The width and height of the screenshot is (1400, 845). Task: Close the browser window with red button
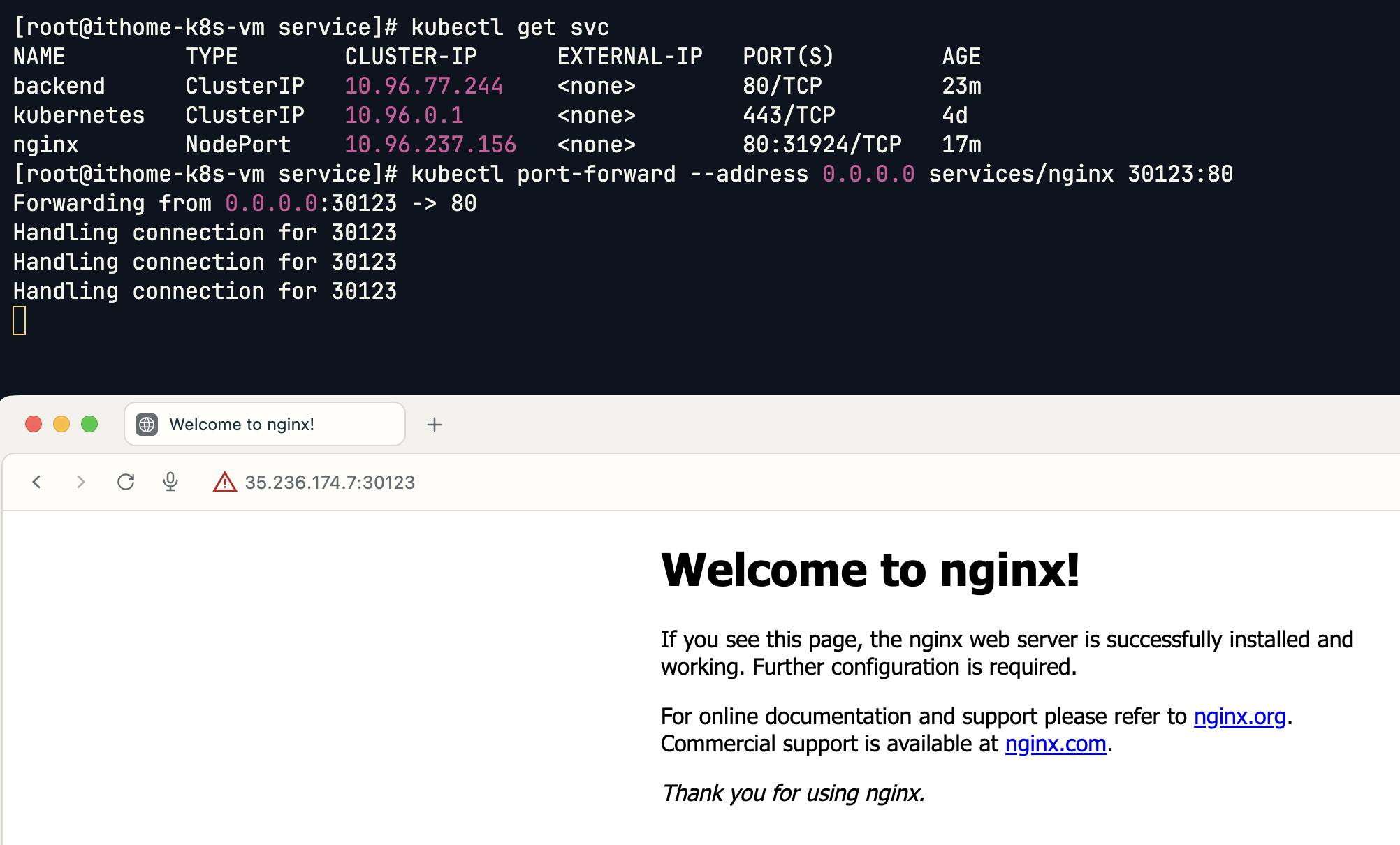[34, 424]
